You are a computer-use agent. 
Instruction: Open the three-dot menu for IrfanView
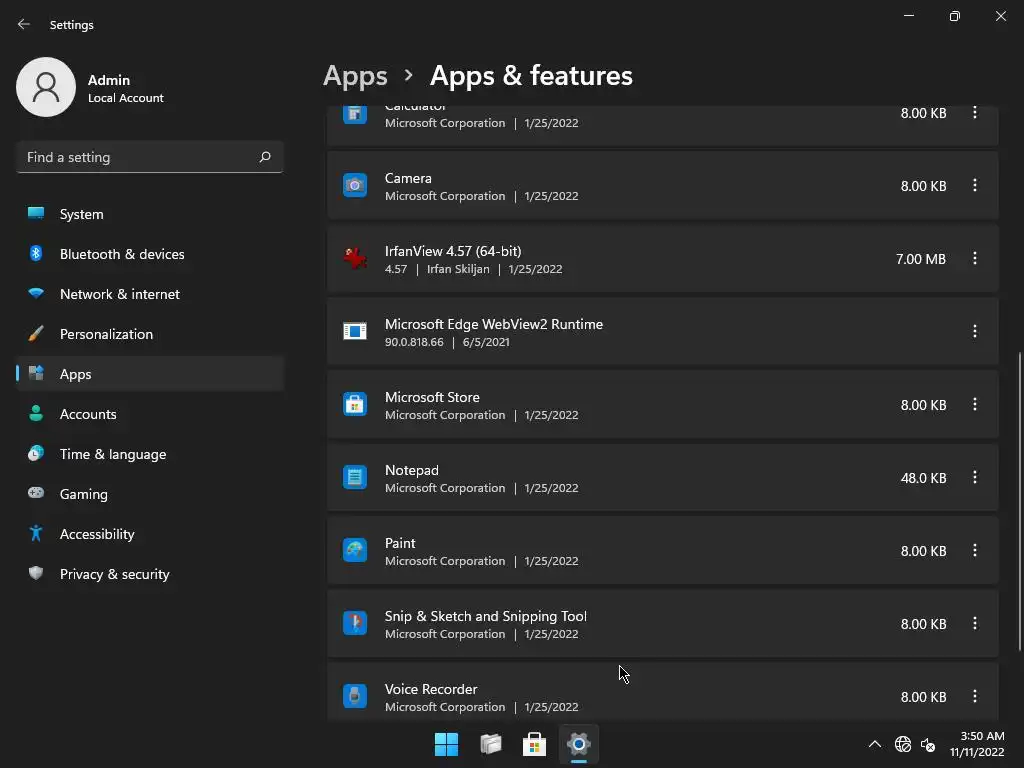(x=975, y=259)
